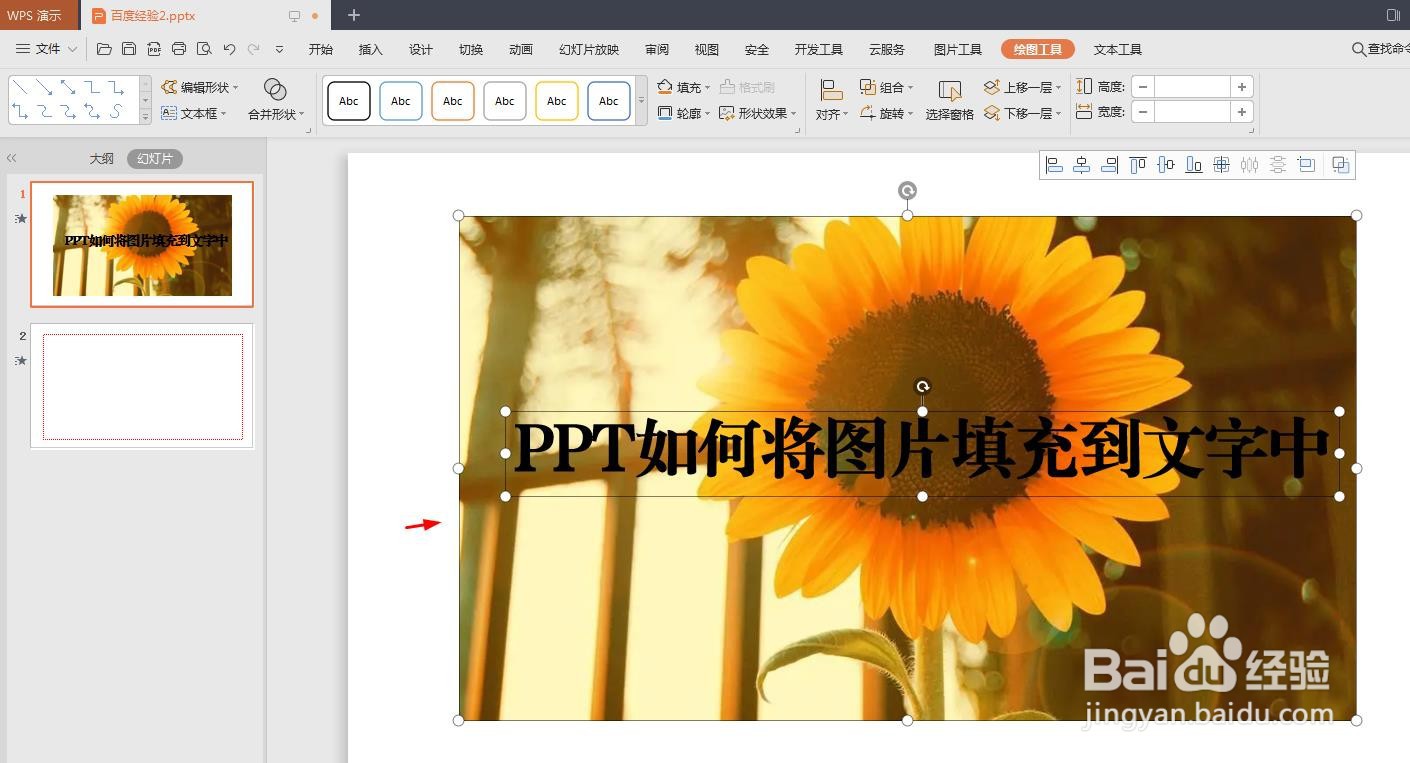
Task: Select the 合并形状 merge shapes tool
Action: point(272,100)
